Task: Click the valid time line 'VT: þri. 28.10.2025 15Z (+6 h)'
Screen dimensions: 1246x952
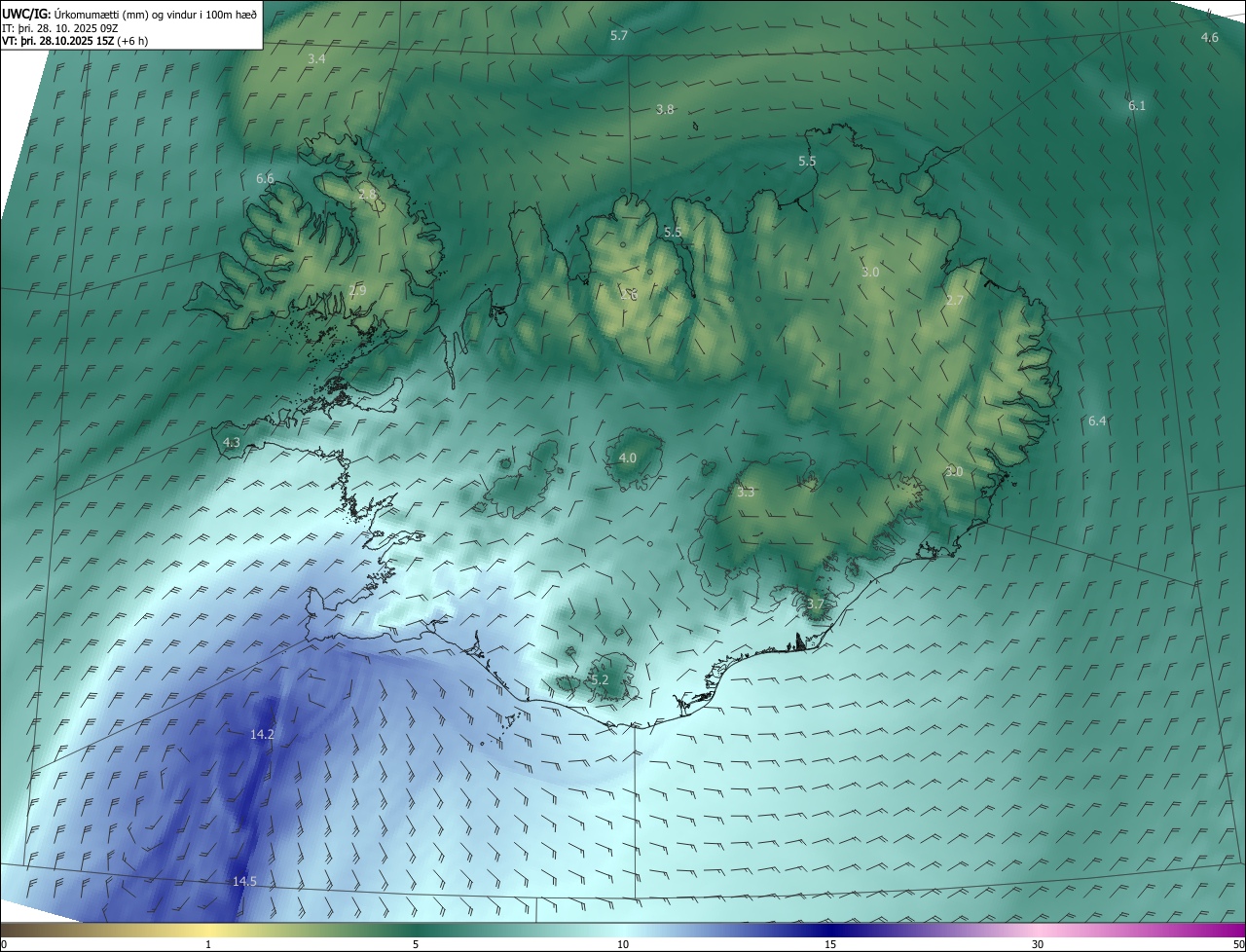Action: pos(75,42)
